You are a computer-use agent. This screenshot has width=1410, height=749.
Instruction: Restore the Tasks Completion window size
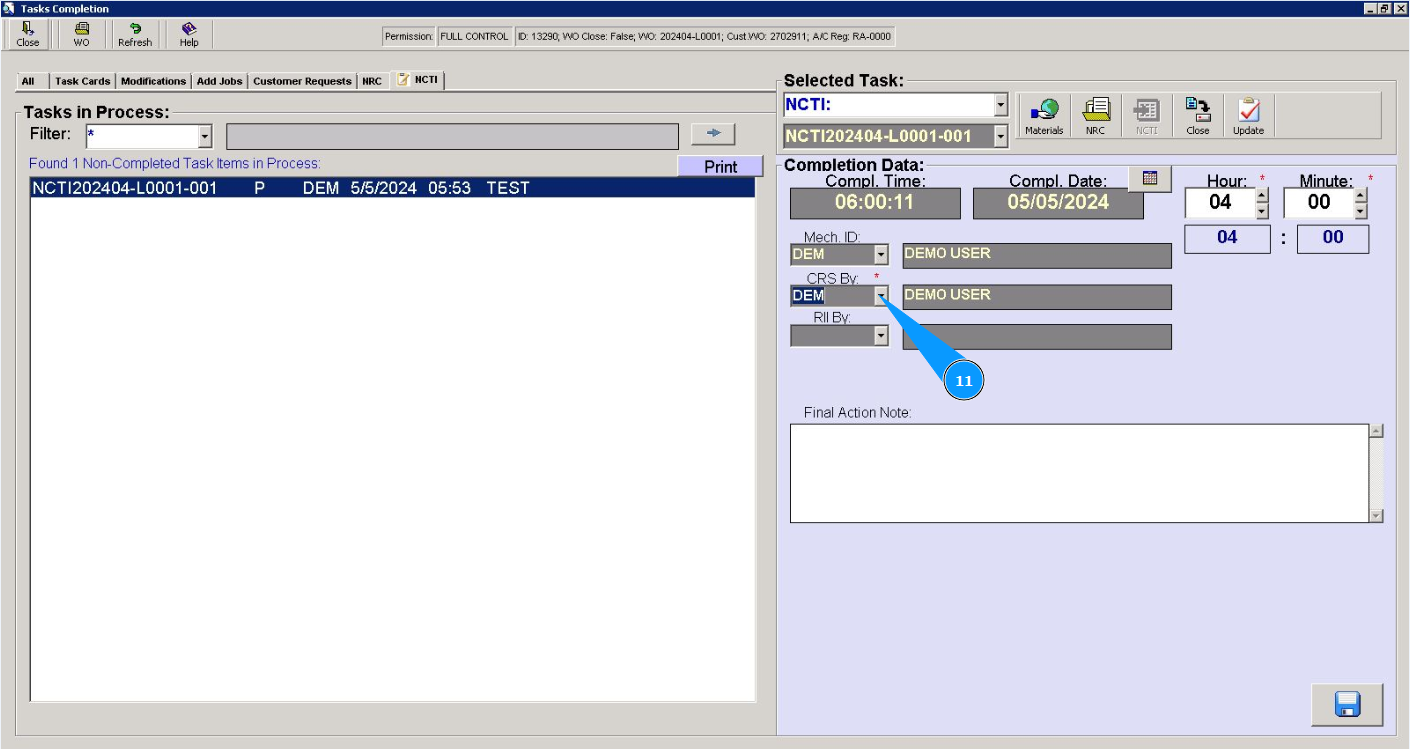pyautogui.click(x=1385, y=8)
